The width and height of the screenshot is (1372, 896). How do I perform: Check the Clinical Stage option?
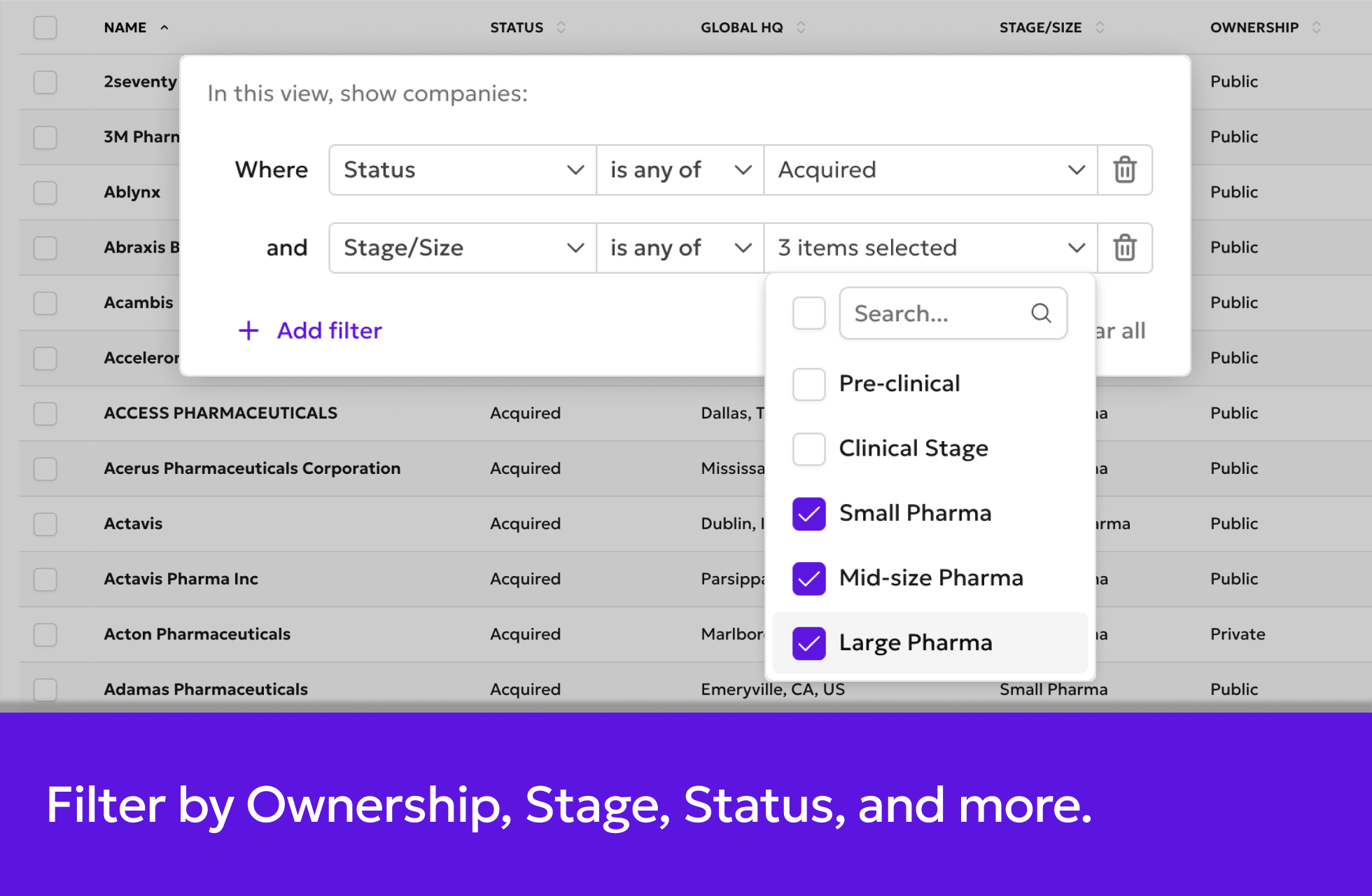click(808, 449)
